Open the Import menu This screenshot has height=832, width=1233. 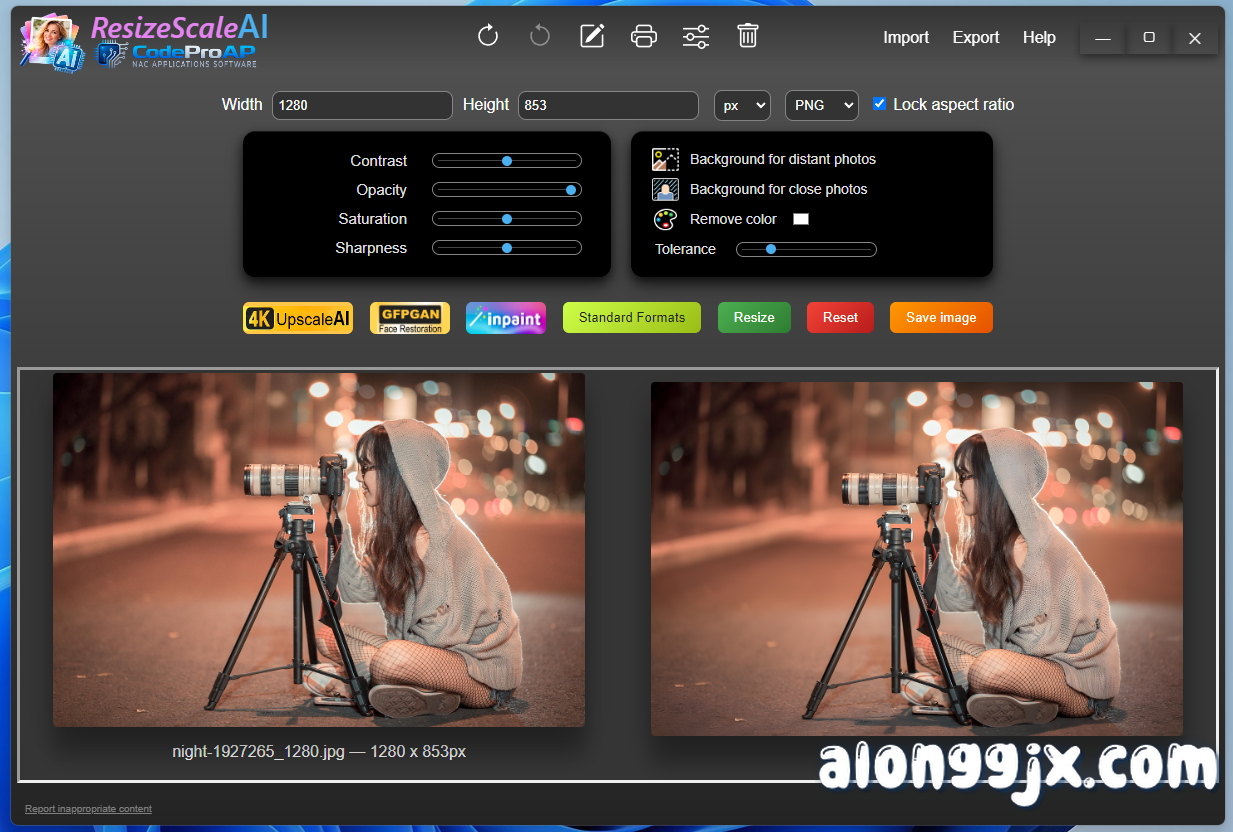click(906, 38)
